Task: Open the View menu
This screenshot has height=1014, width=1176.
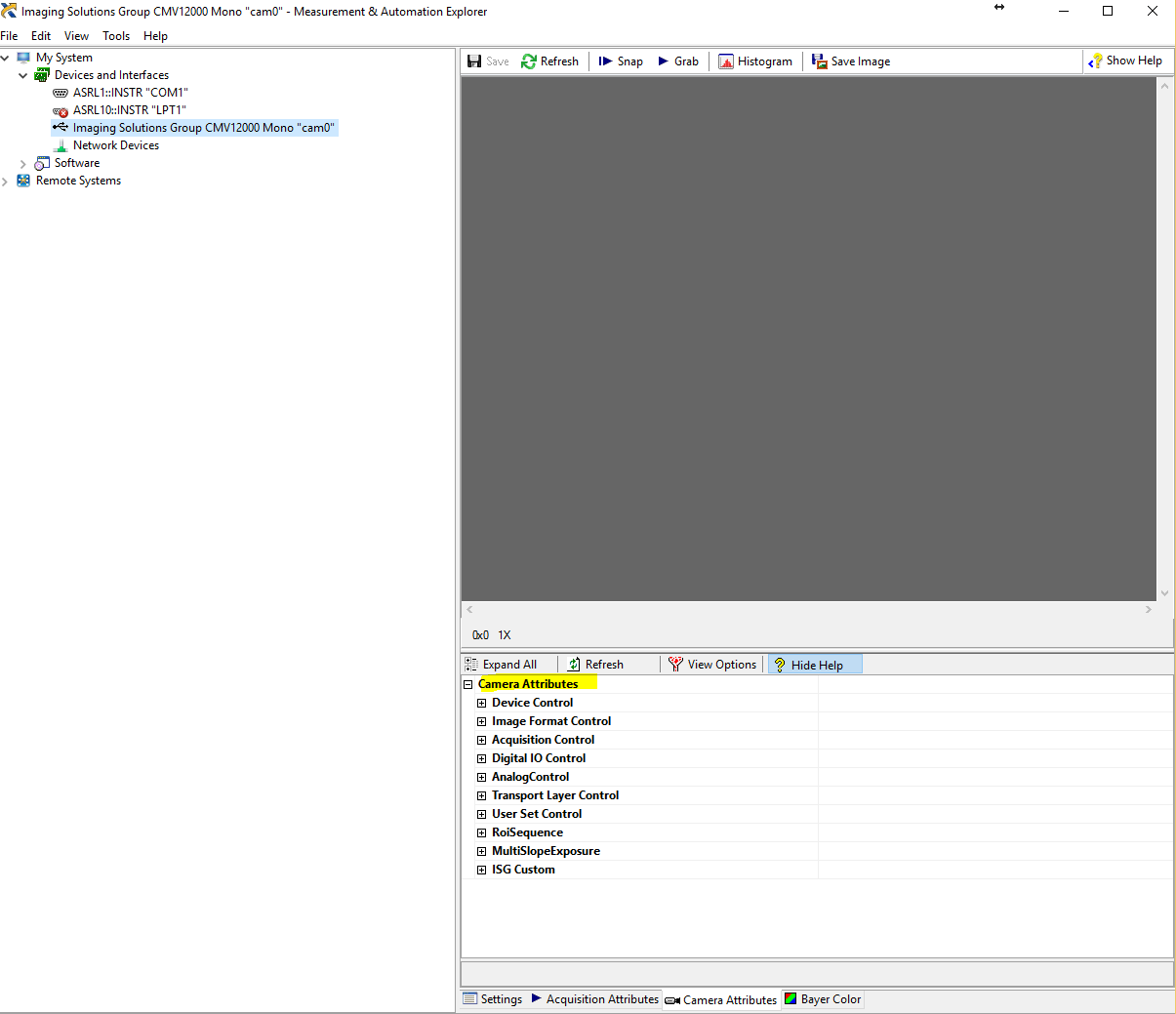Action: [x=76, y=36]
